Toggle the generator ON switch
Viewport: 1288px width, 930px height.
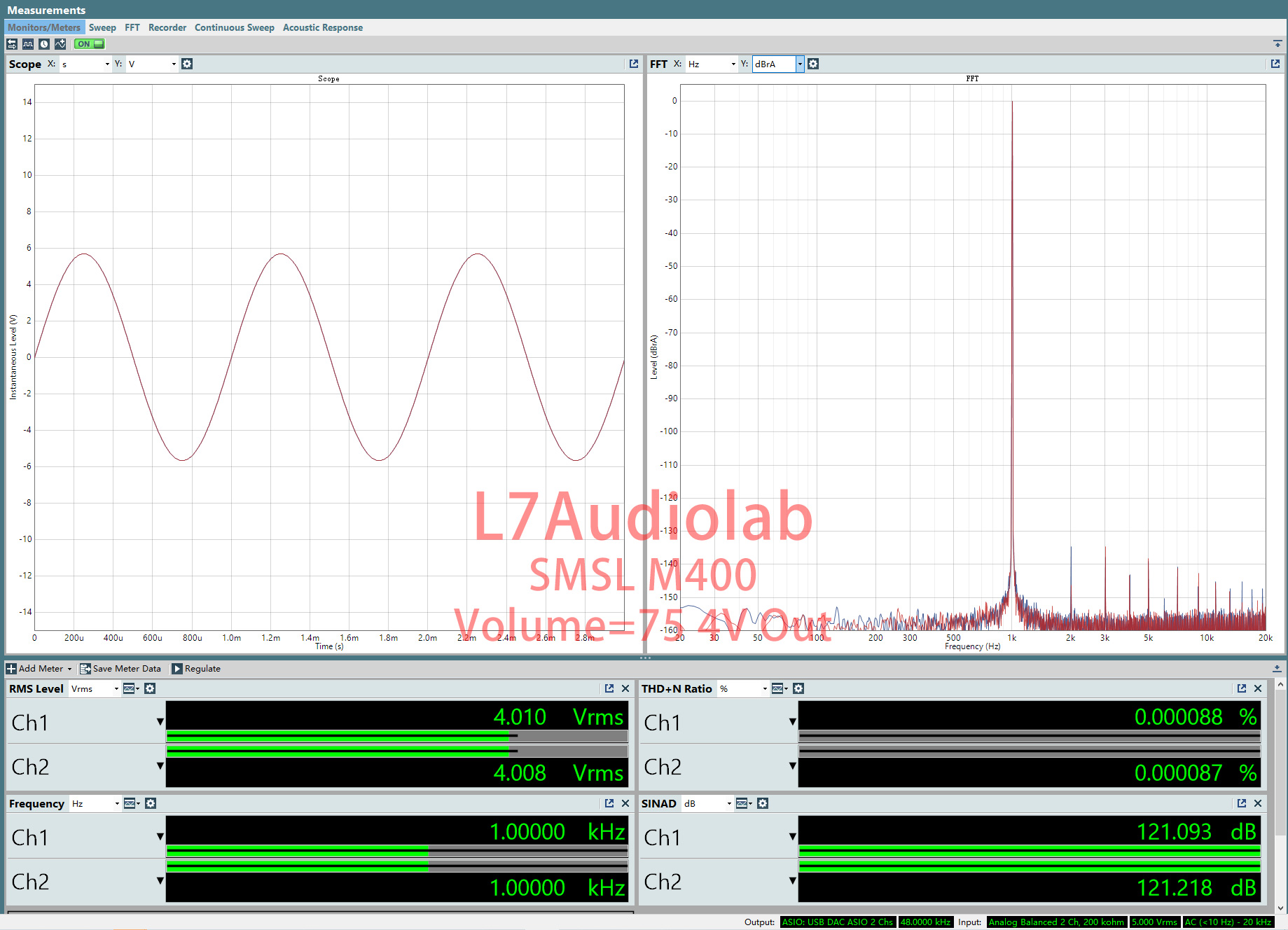point(90,44)
